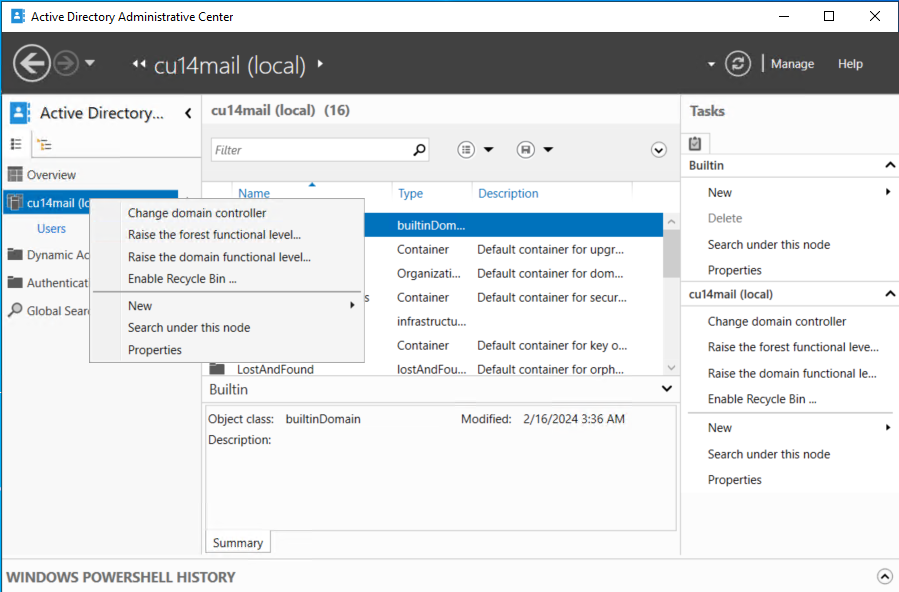This screenshot has width=899, height=592.
Task: Select the Dynamic Access Control node
Action: (48, 254)
